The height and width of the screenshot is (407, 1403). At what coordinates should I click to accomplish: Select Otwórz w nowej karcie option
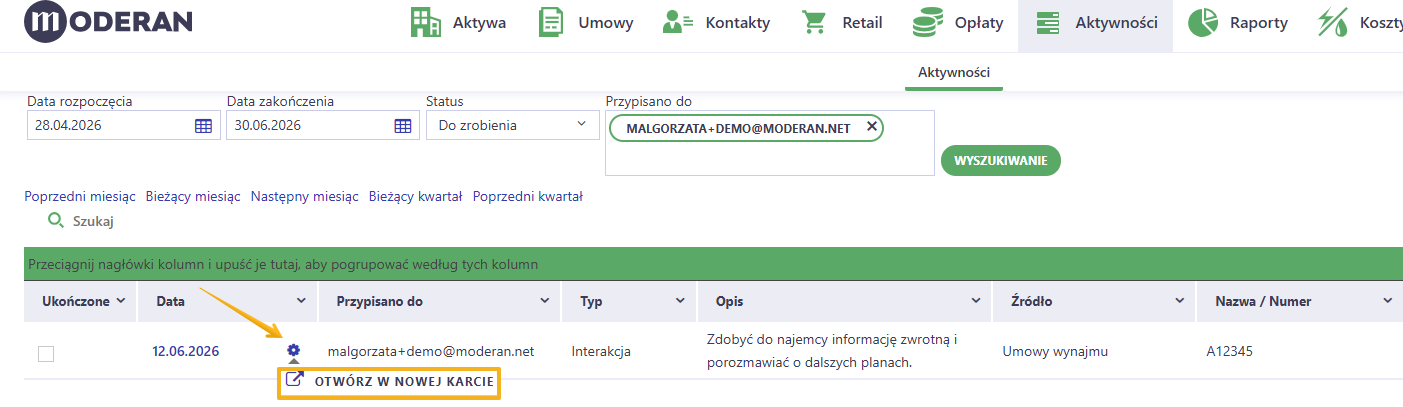[389, 381]
